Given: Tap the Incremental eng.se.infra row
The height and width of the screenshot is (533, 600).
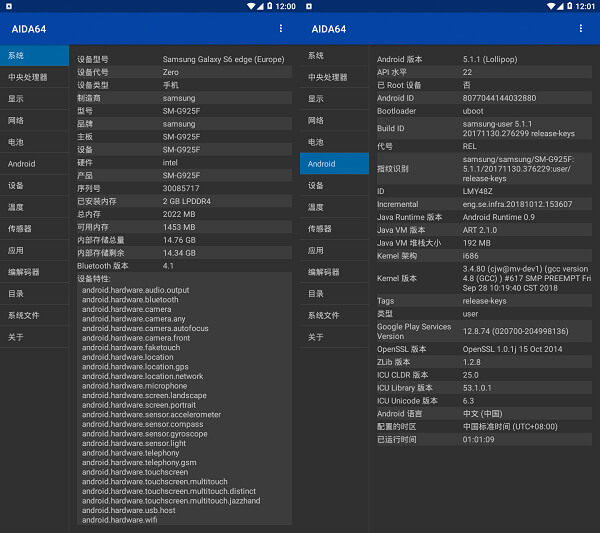Looking at the screenshot, I should point(484,204).
